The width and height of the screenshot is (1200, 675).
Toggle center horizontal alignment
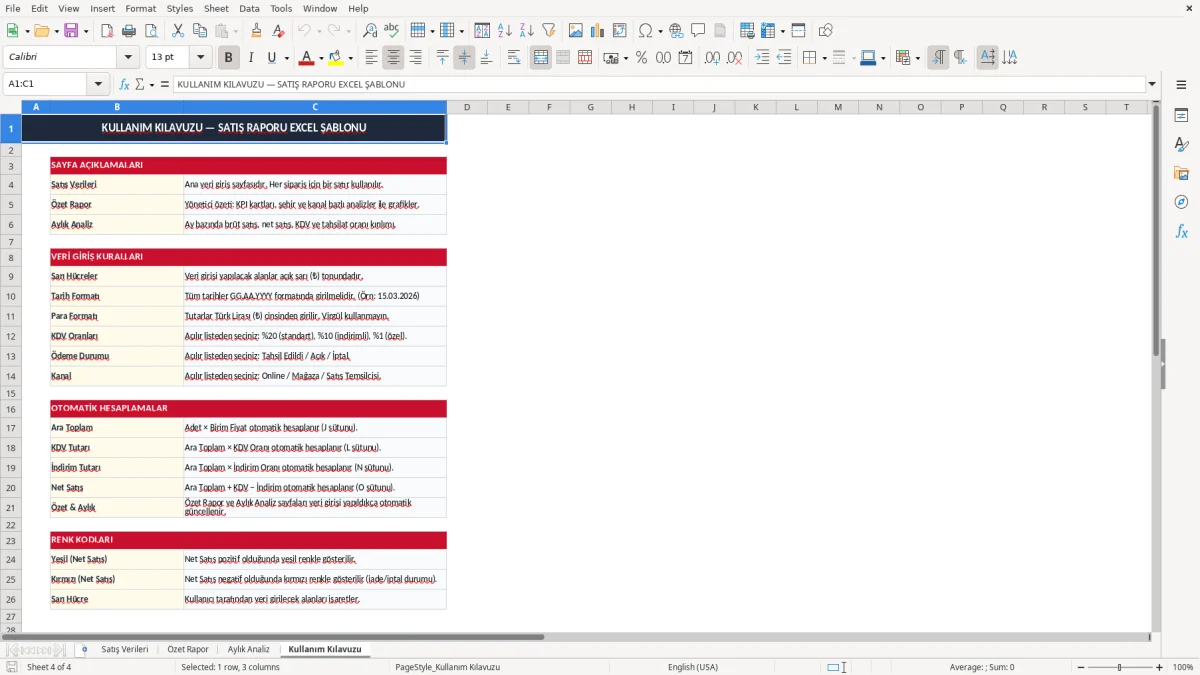[x=394, y=58]
